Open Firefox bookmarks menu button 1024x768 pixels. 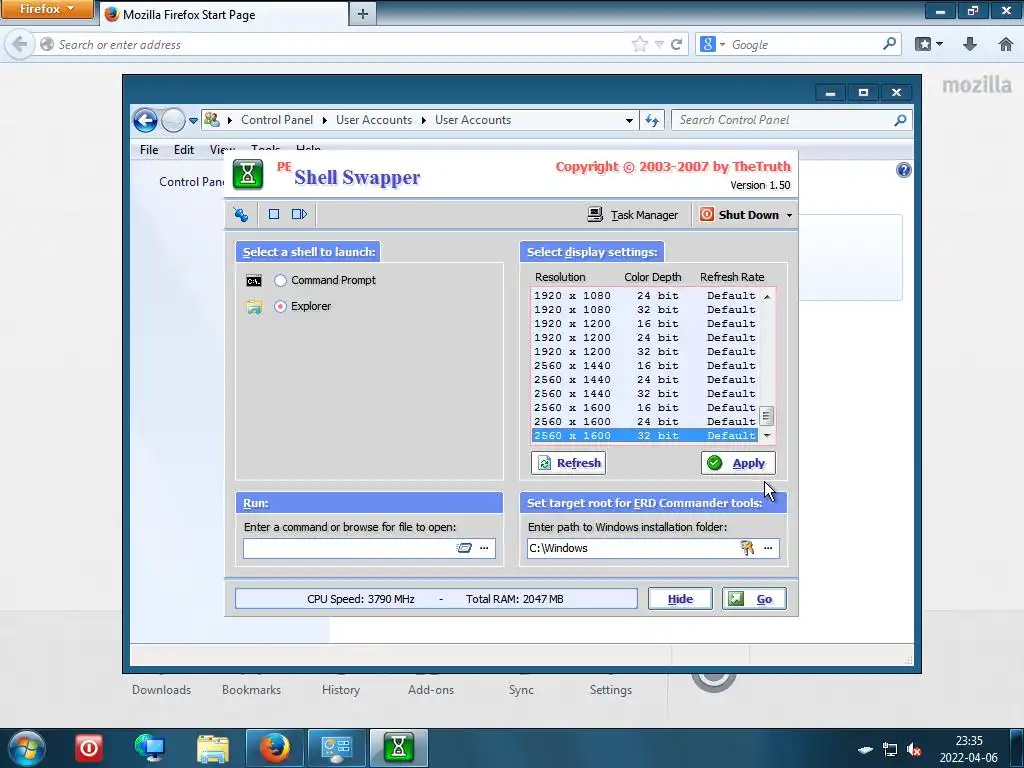[x=929, y=44]
